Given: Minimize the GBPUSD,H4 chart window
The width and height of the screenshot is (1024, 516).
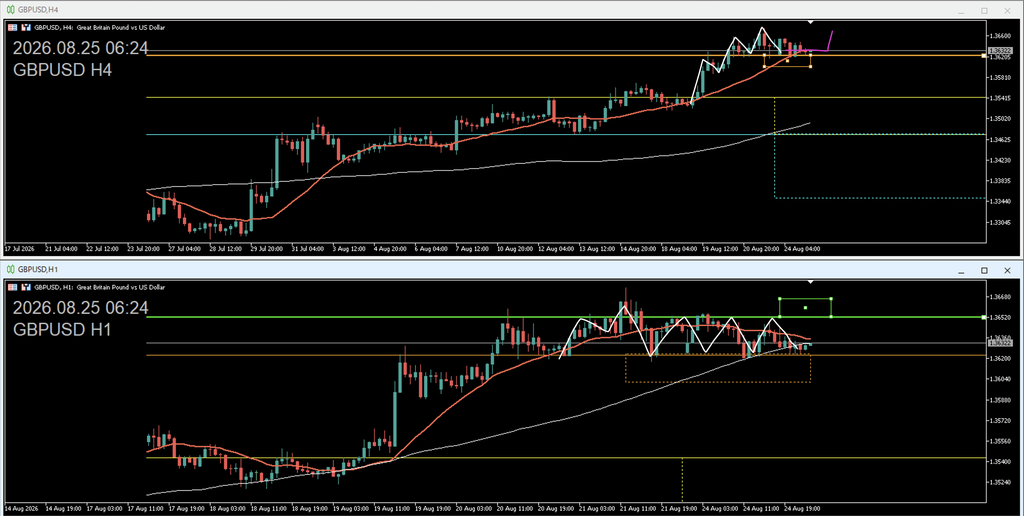Looking at the screenshot, I should coord(961,10).
